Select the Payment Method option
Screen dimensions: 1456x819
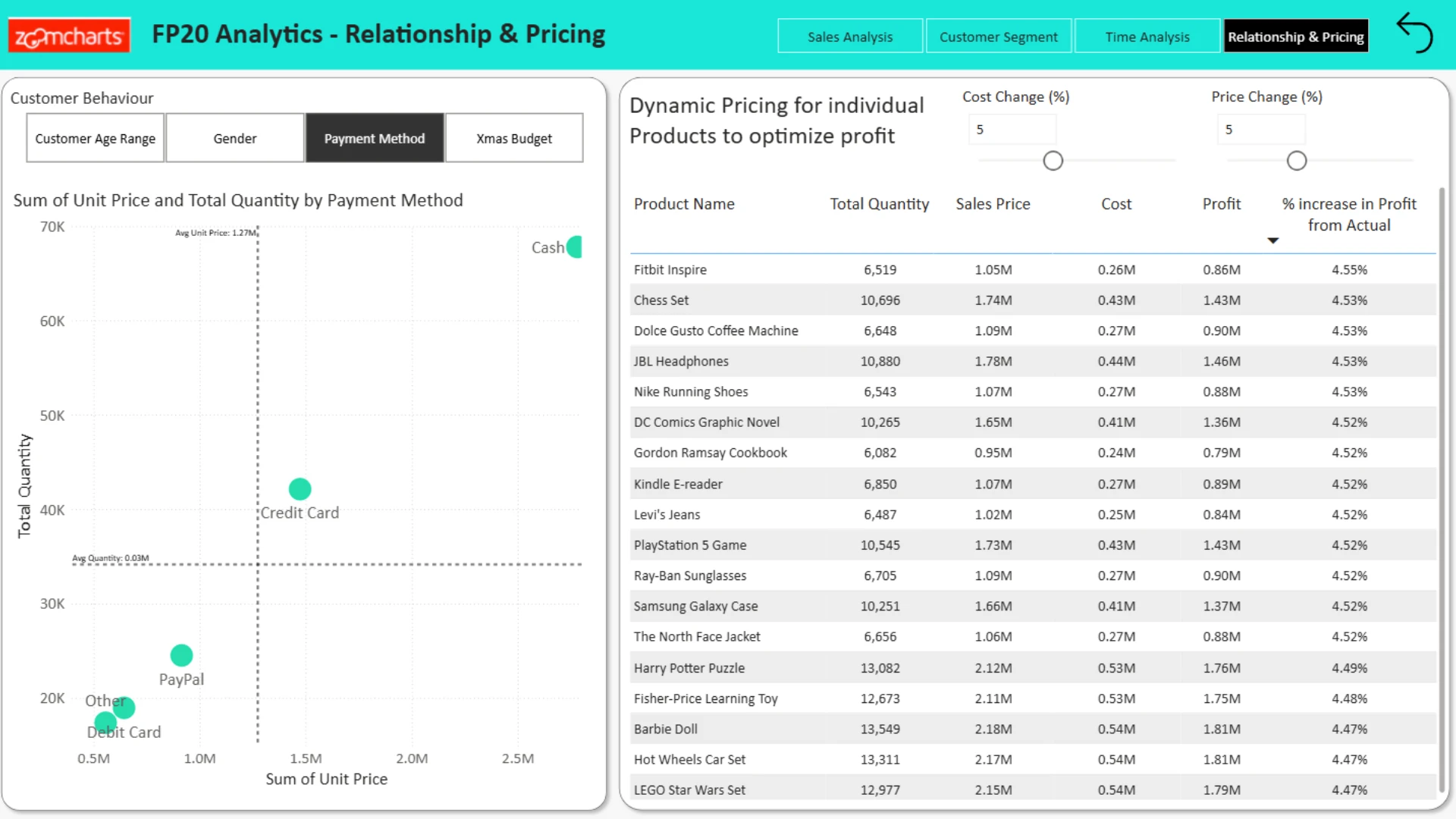[375, 138]
